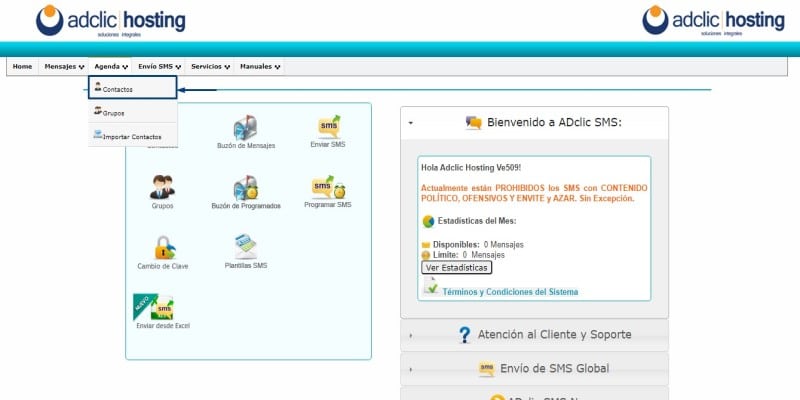Click the Enviar desde Excel icon

(x=153, y=307)
